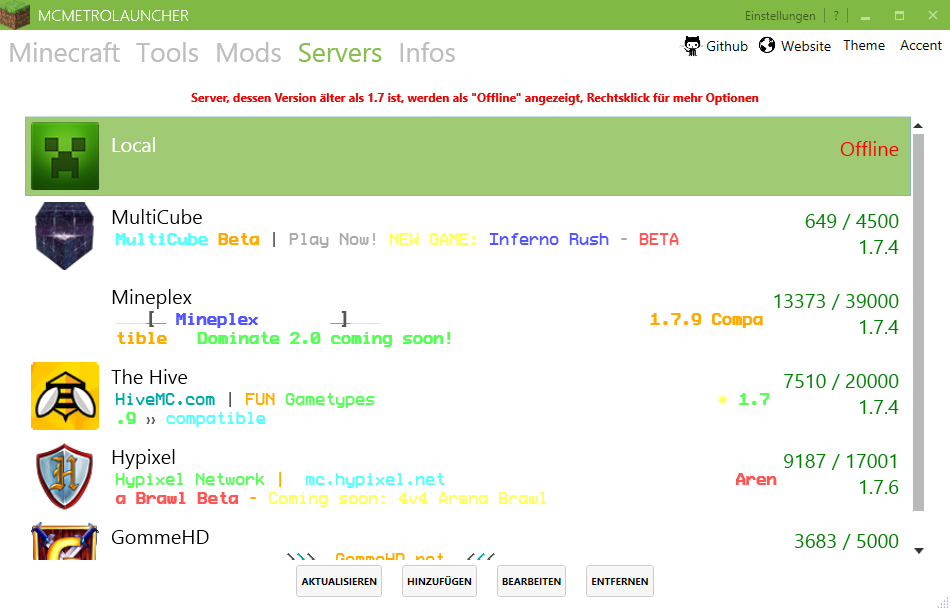Screen dimensions: 950x610
Task: Click the creeper icon on Local server
Action: coord(64,156)
